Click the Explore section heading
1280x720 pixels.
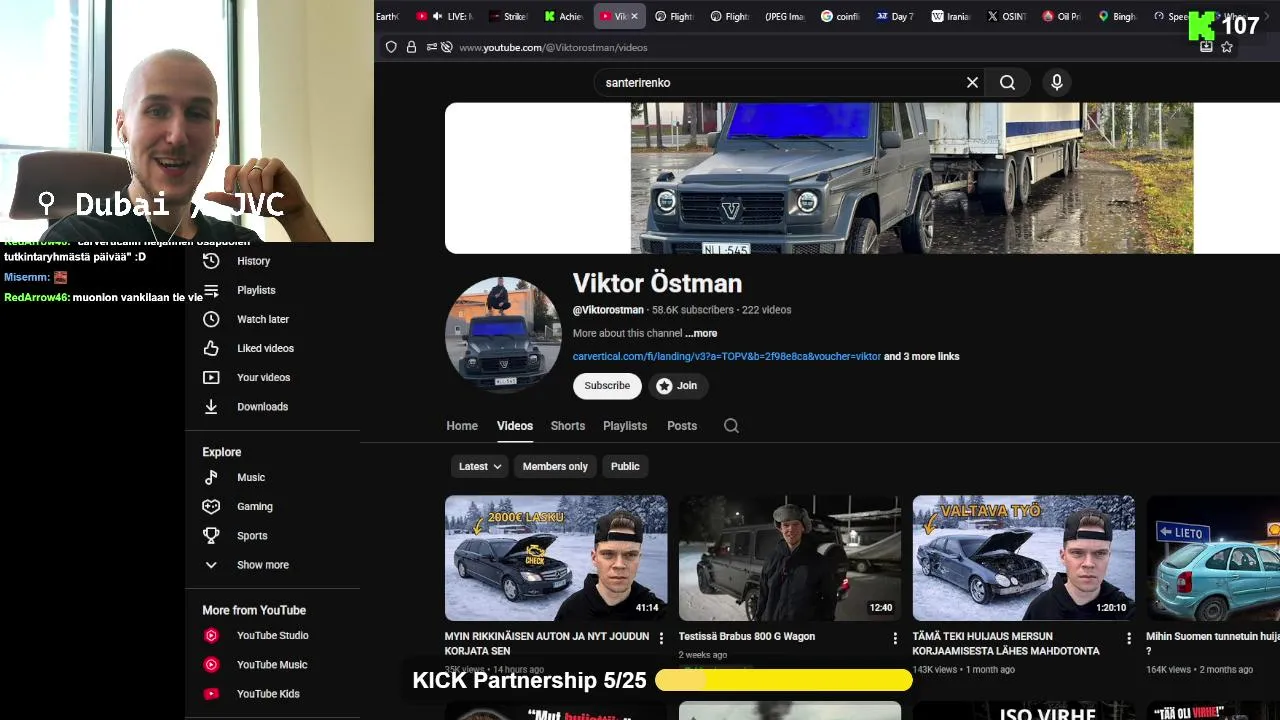pyautogui.click(x=222, y=452)
